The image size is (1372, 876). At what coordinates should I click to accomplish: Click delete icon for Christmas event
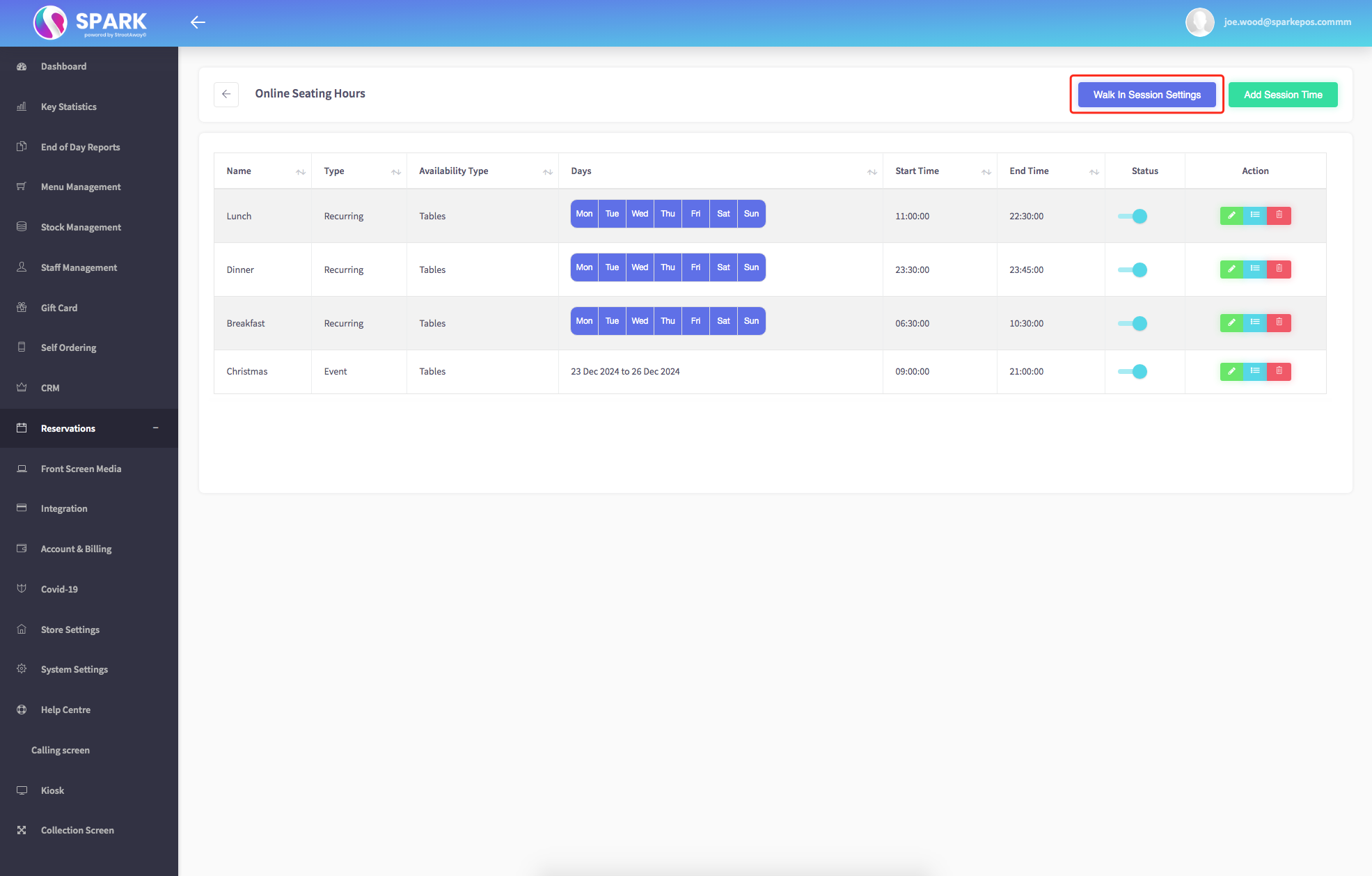(x=1279, y=371)
